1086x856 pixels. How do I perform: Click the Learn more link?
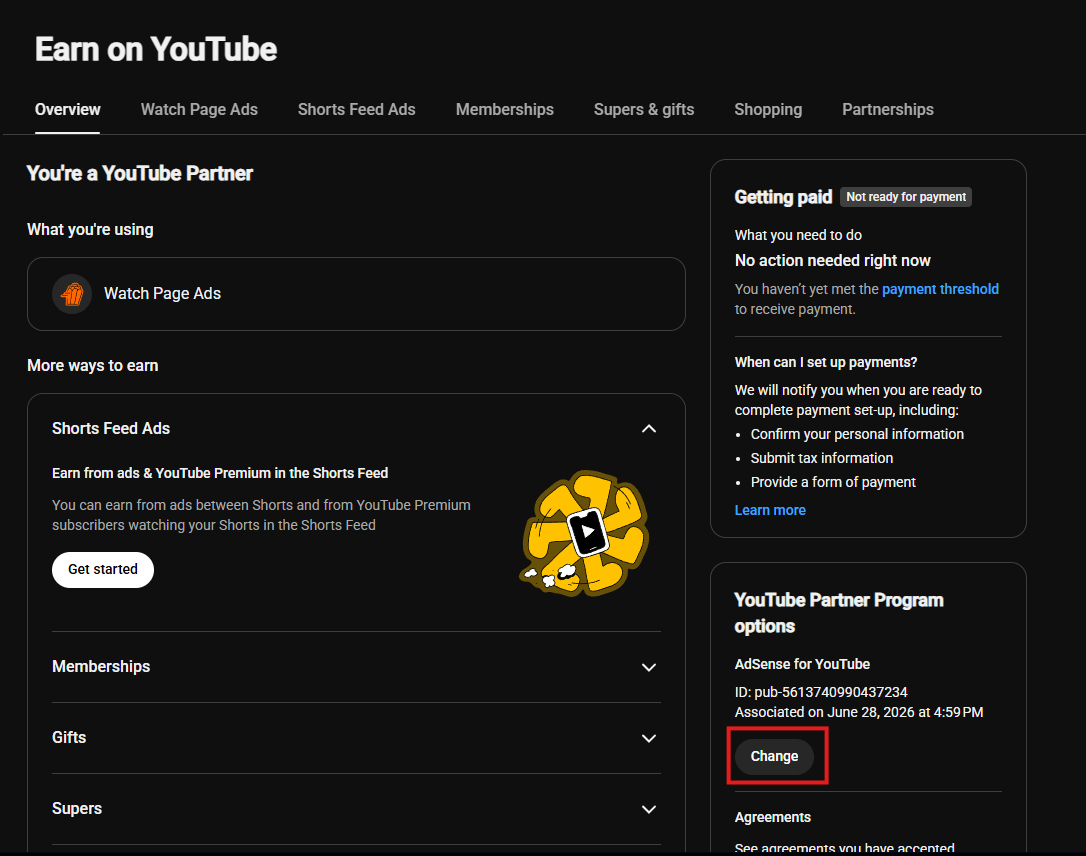click(x=769, y=510)
